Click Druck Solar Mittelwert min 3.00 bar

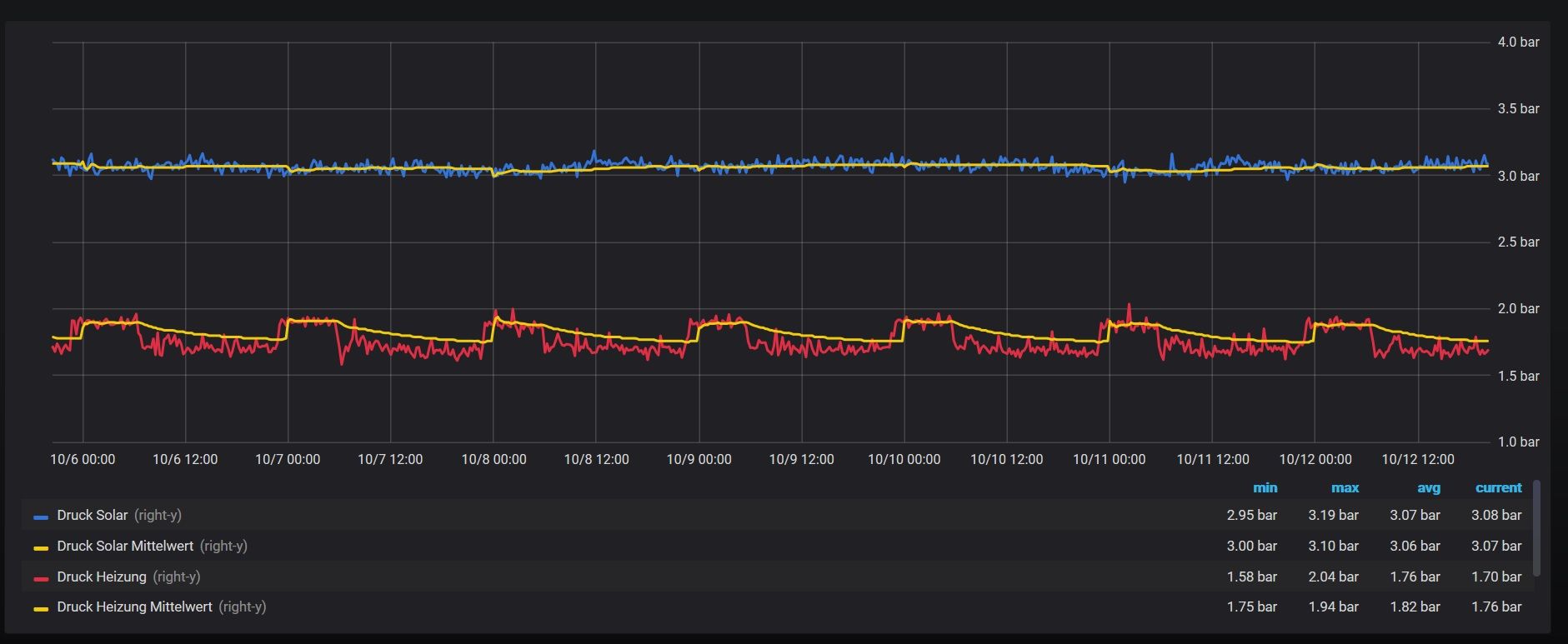coord(1251,546)
